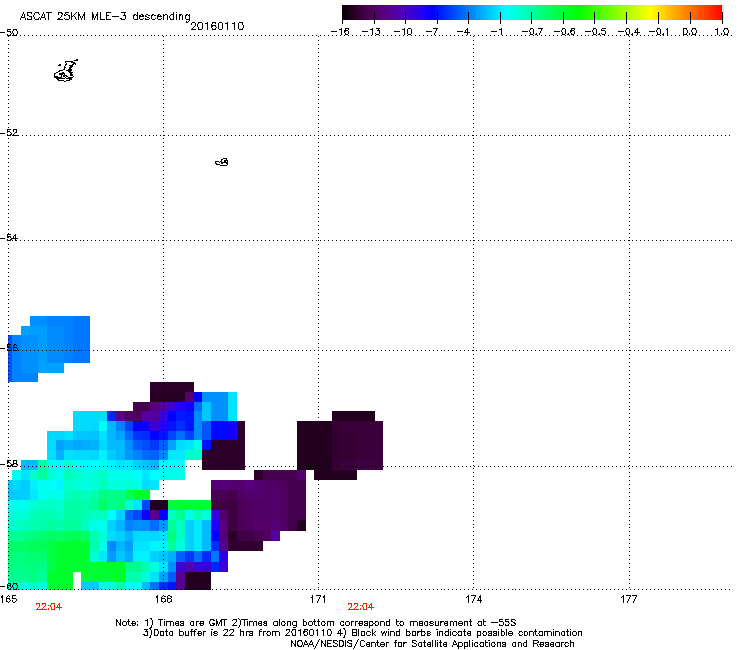Click the title 'ASCAT 25KM MLE-3 descending'
The image size is (740, 650).
105,16
